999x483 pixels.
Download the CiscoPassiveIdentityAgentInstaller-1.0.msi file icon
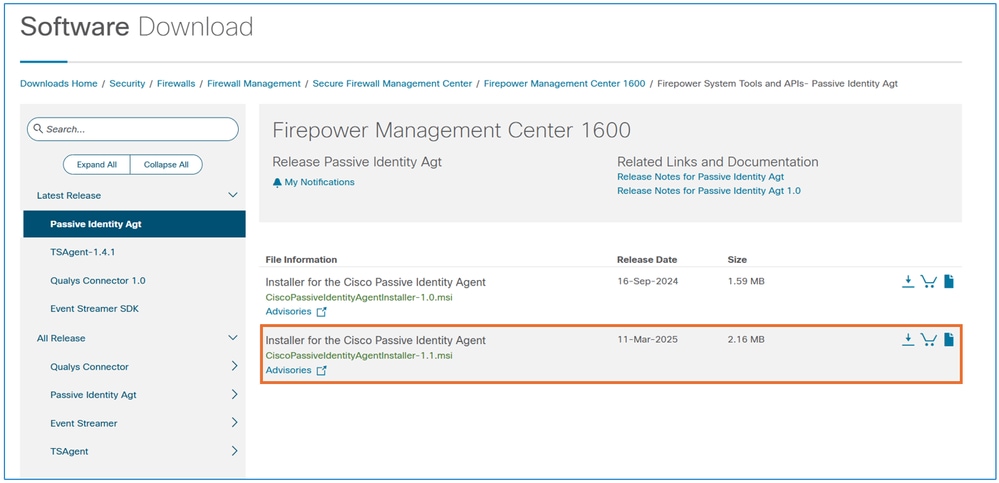[x=908, y=282]
